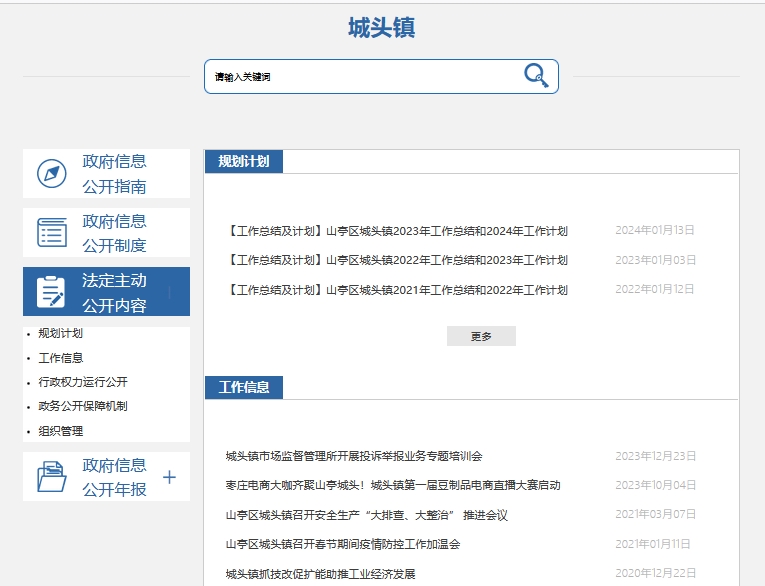Open the 规划计划 section header tab

[x=244, y=161]
